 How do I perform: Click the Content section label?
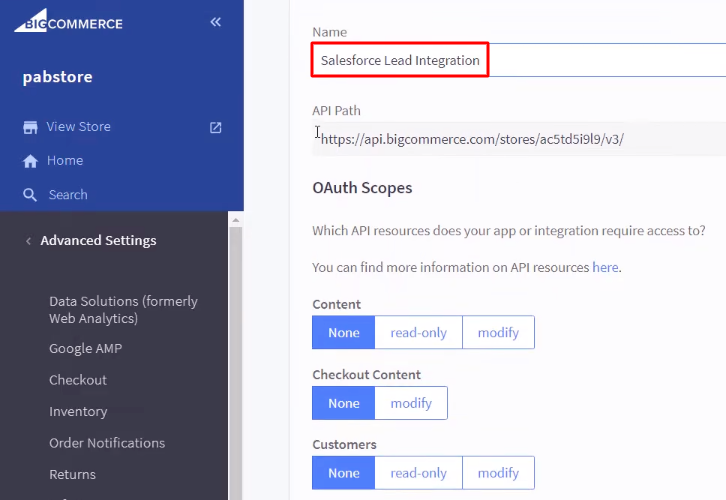click(337, 304)
